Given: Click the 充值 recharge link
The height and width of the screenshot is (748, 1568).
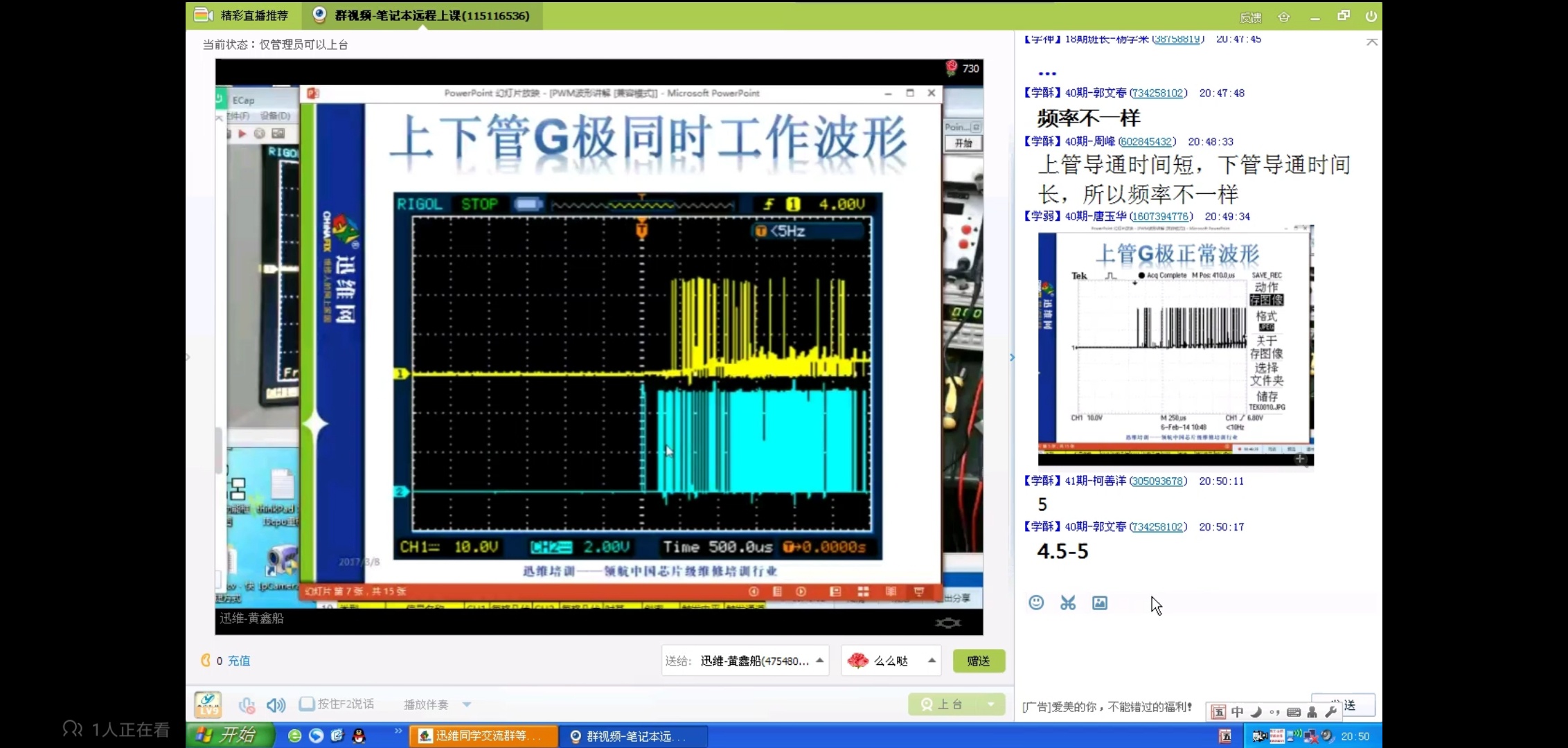Looking at the screenshot, I should (x=239, y=661).
